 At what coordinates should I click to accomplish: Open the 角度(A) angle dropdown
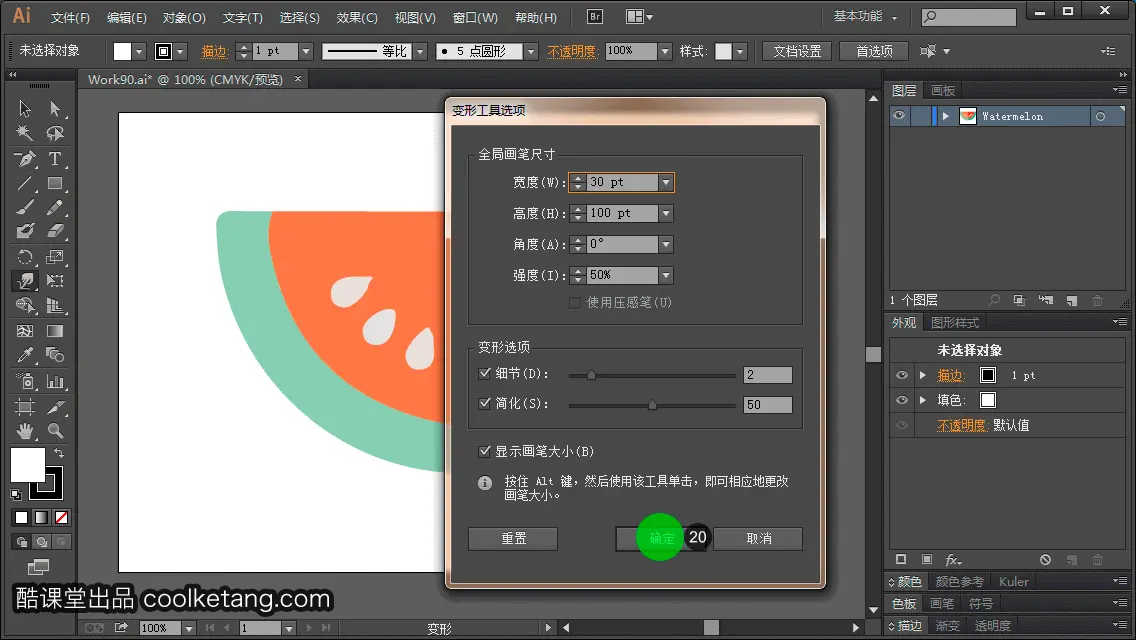tap(666, 244)
